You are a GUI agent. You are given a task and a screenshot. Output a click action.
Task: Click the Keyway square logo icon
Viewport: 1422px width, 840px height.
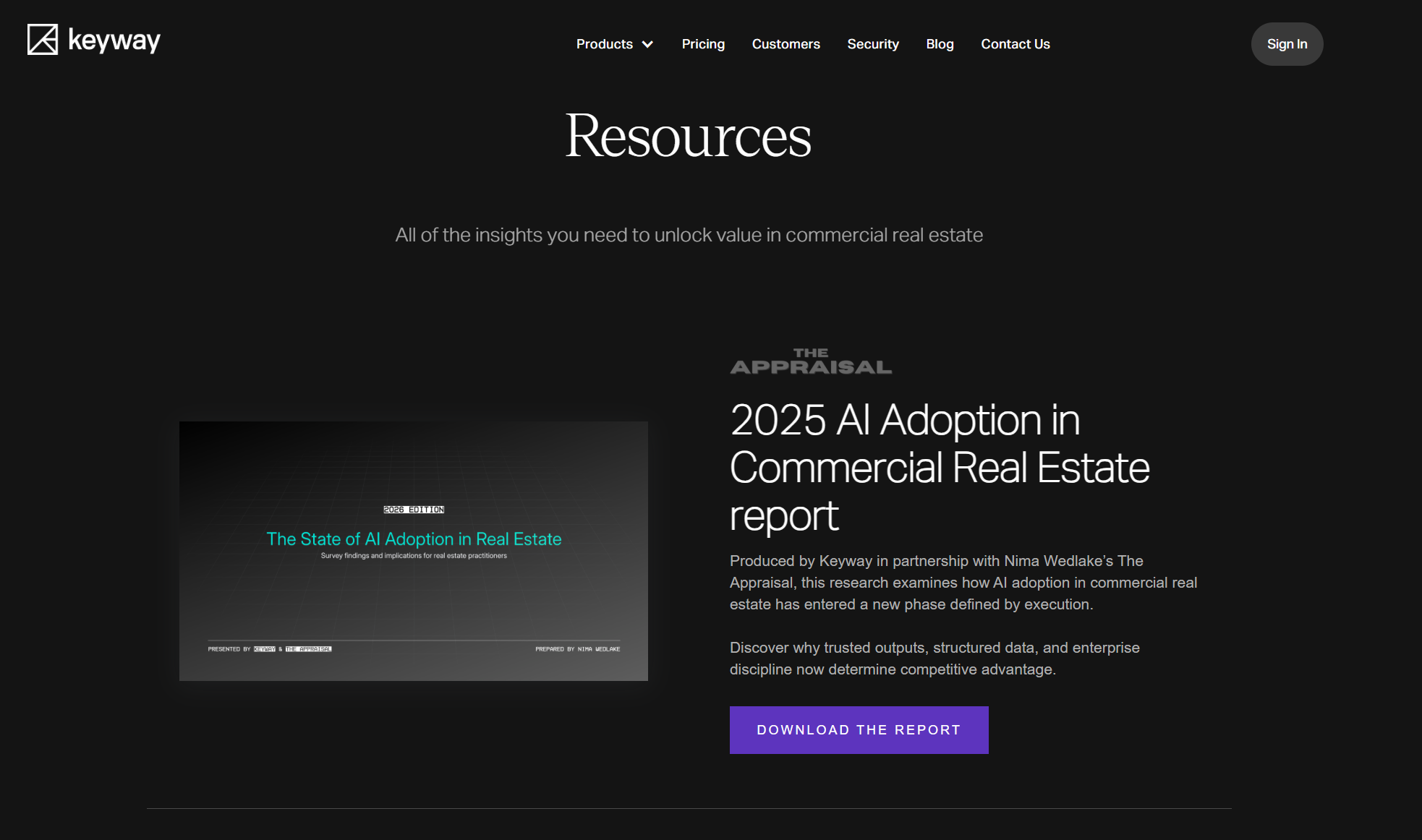pyautogui.click(x=43, y=40)
